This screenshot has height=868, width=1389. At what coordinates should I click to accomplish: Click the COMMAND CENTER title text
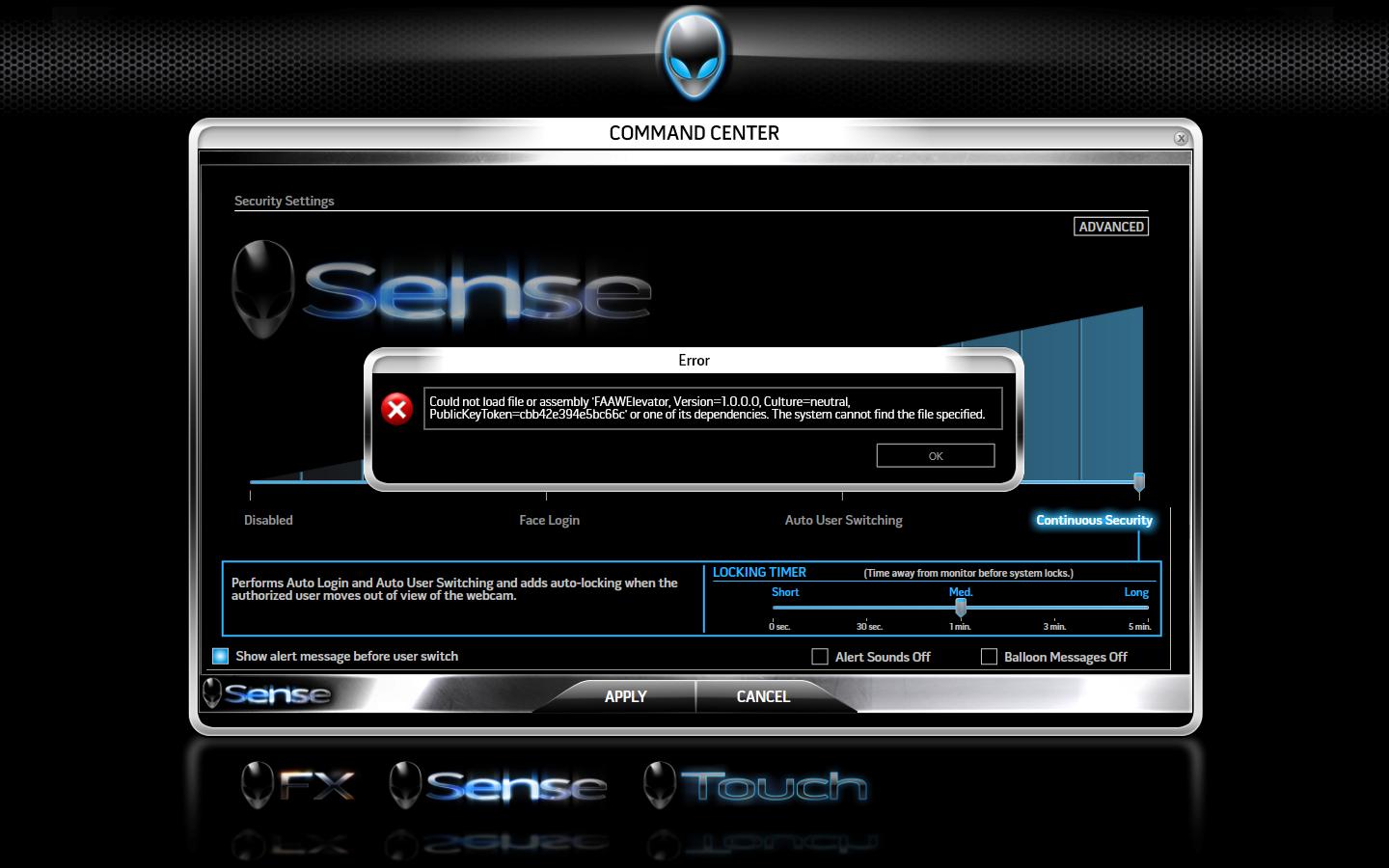click(694, 133)
